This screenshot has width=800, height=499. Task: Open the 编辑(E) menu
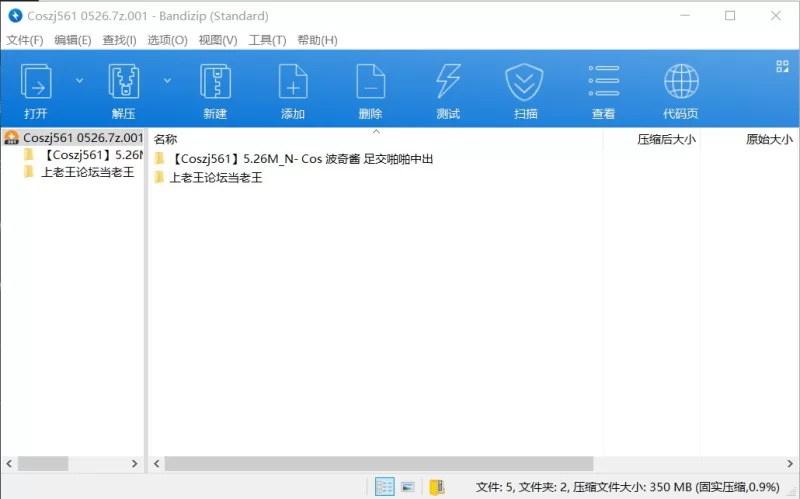pos(72,40)
